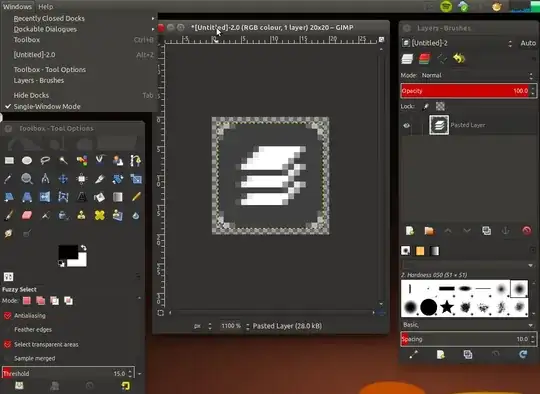Click the Auto button in Layers dock
The width and height of the screenshot is (540, 394).
pos(528,43)
